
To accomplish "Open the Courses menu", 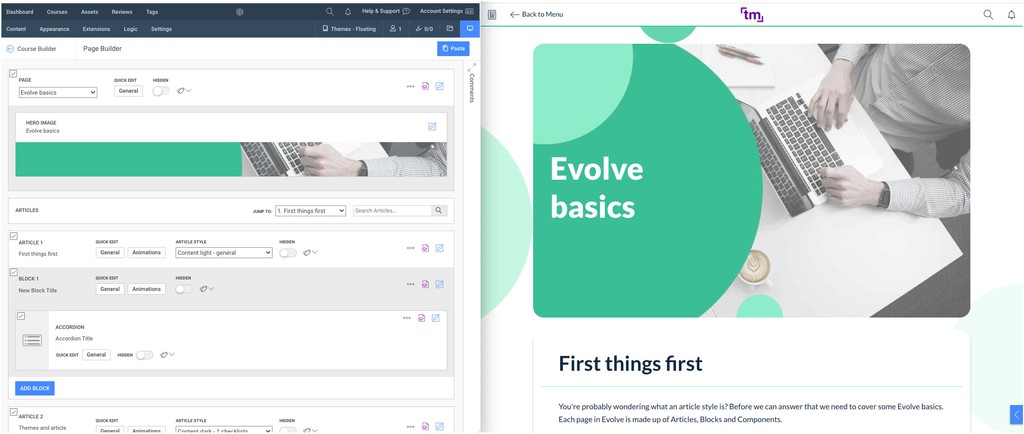I will pos(57,12).
